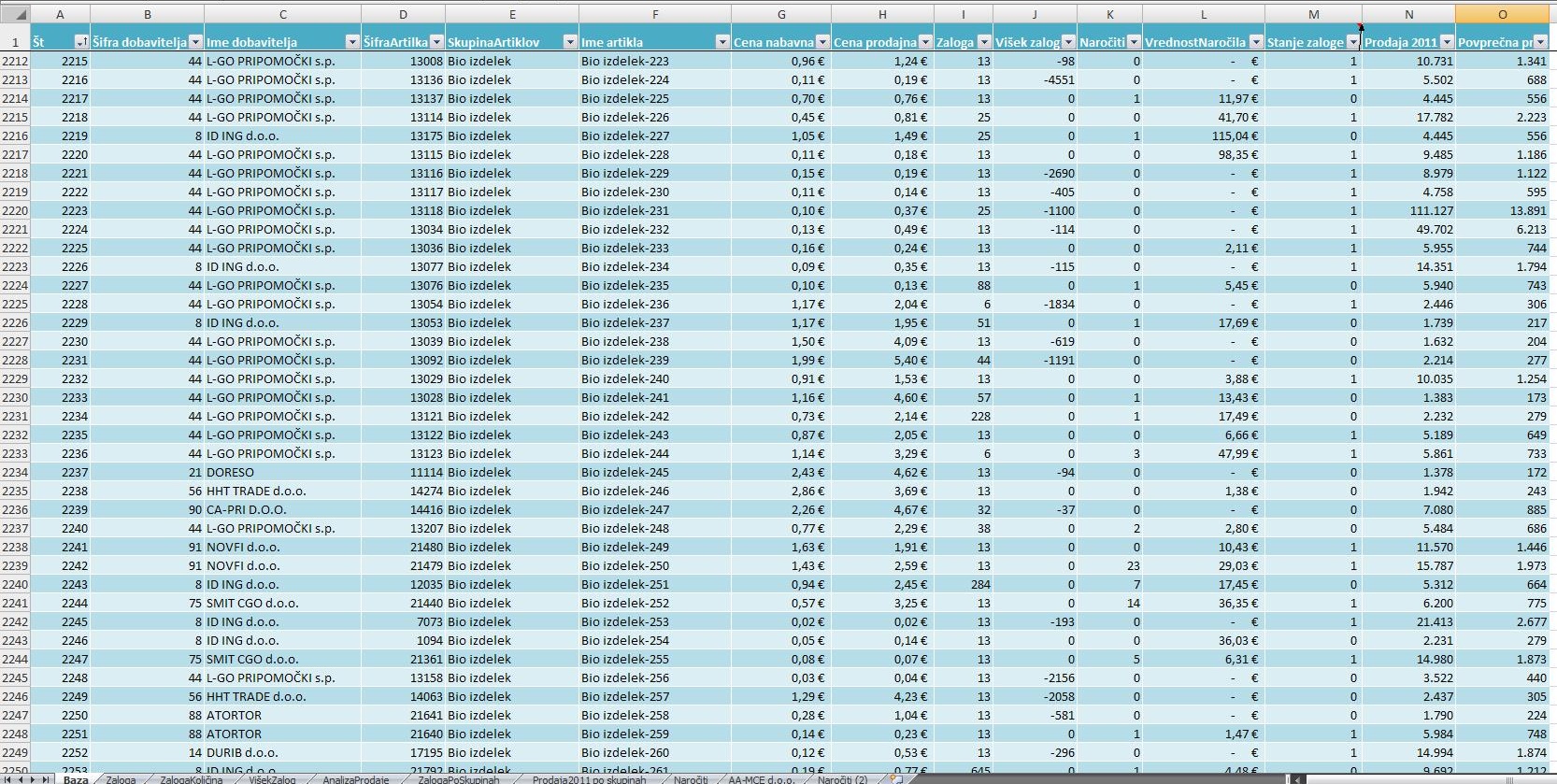This screenshot has width=1557, height=784.
Task: Switch to the AA-MCE d.o.o. sheet tab
Action: coord(761,779)
